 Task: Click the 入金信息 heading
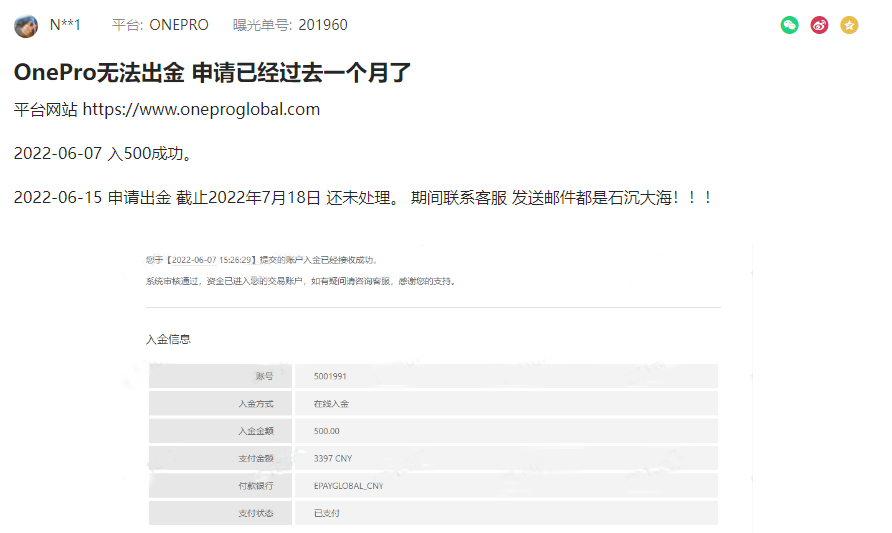pos(168,340)
